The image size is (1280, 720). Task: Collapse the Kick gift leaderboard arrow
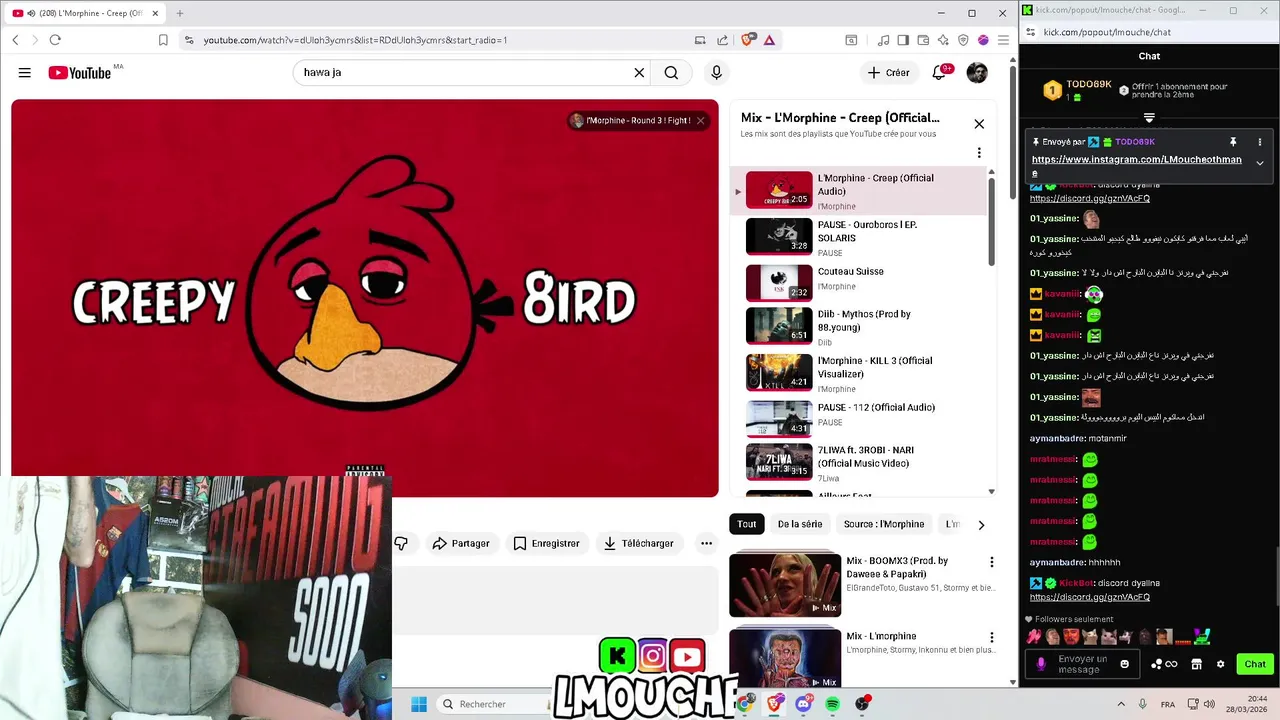tap(1149, 117)
